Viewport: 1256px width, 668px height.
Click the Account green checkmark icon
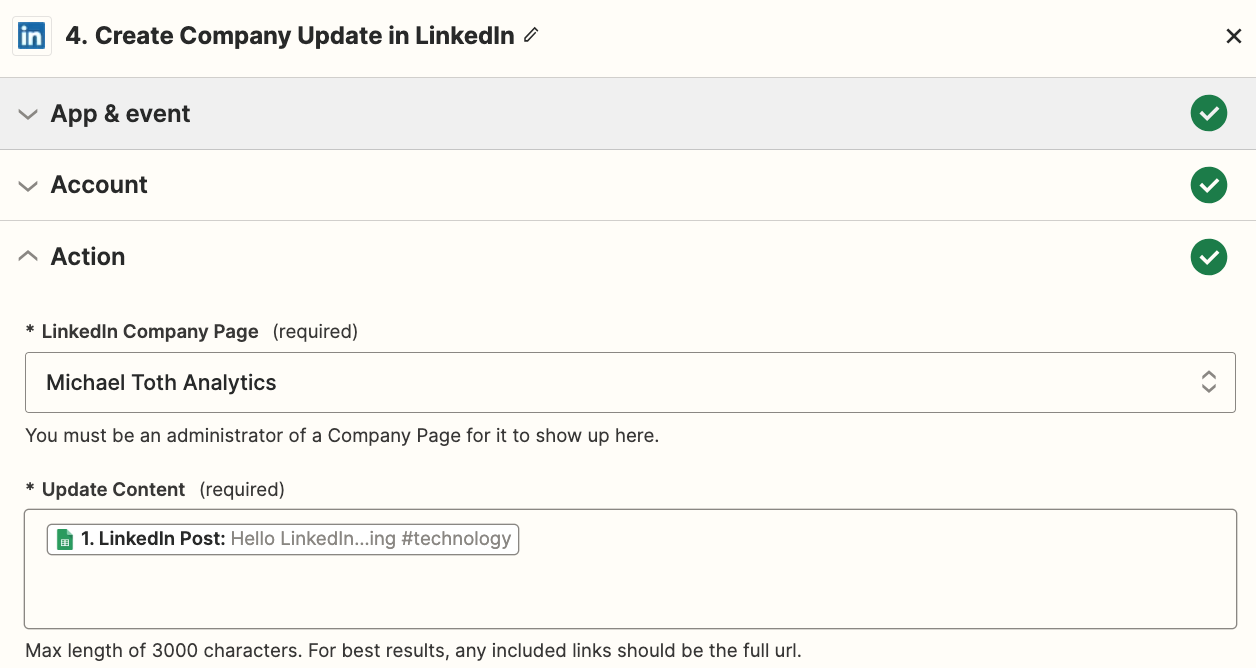pyautogui.click(x=1208, y=185)
